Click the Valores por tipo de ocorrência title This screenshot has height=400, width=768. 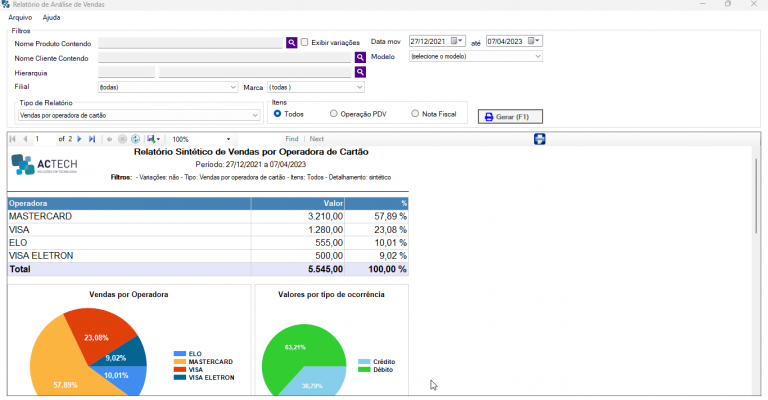point(331,294)
